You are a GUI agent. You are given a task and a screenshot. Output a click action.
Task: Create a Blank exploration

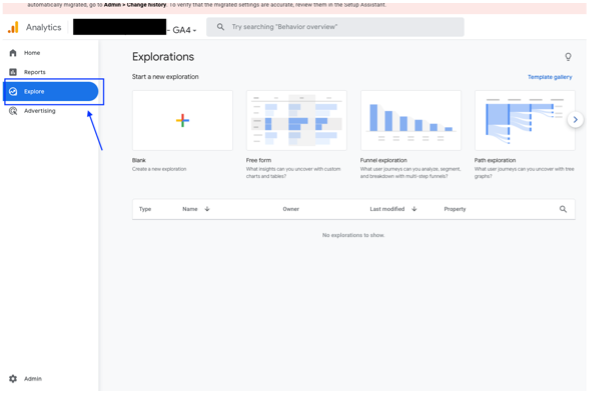[x=183, y=121]
